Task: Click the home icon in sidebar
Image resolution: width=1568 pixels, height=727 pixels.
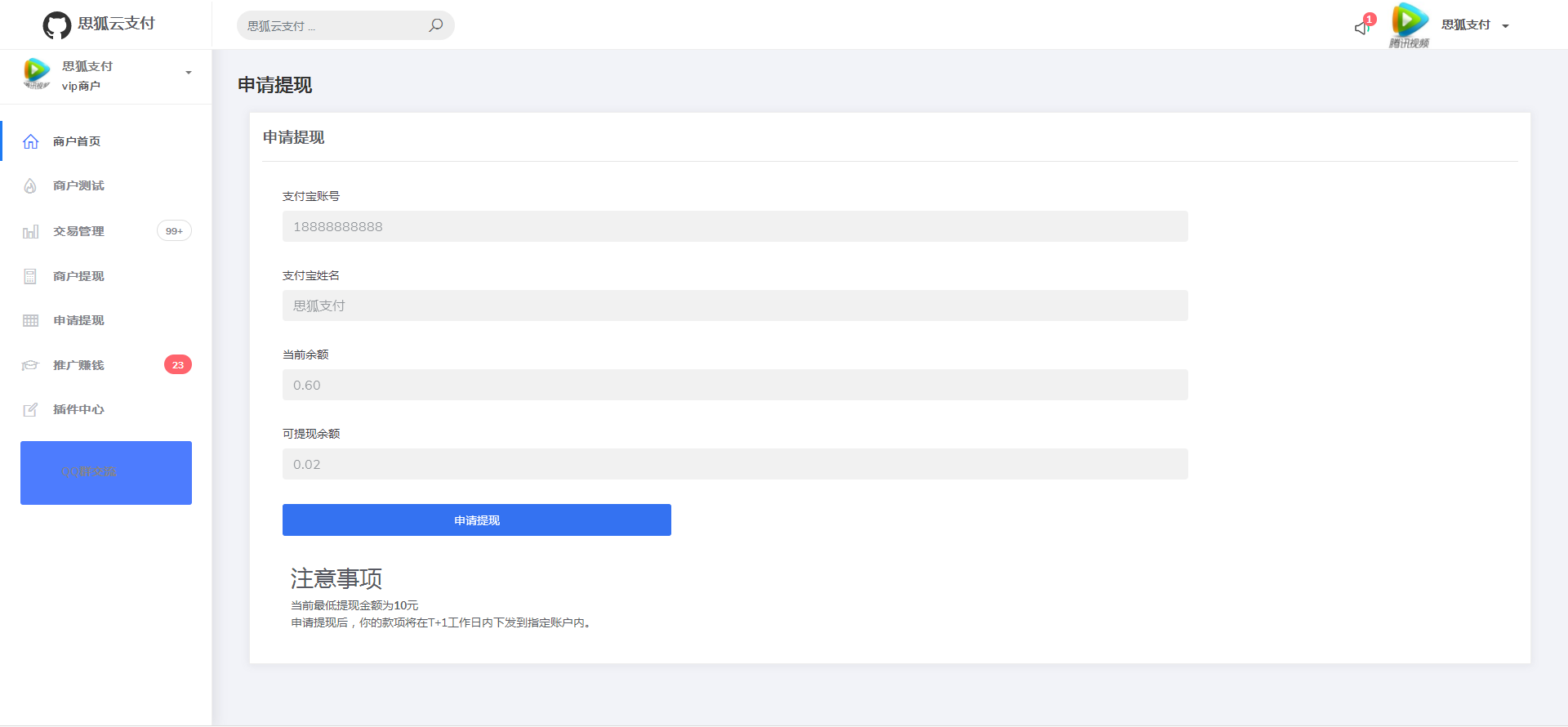Action: click(31, 141)
